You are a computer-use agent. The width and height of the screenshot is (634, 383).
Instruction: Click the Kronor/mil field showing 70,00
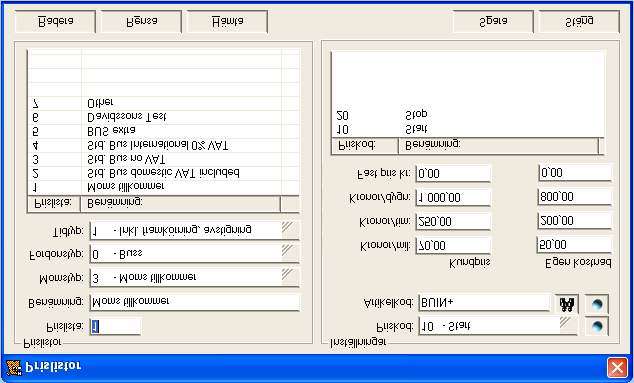[453, 245]
